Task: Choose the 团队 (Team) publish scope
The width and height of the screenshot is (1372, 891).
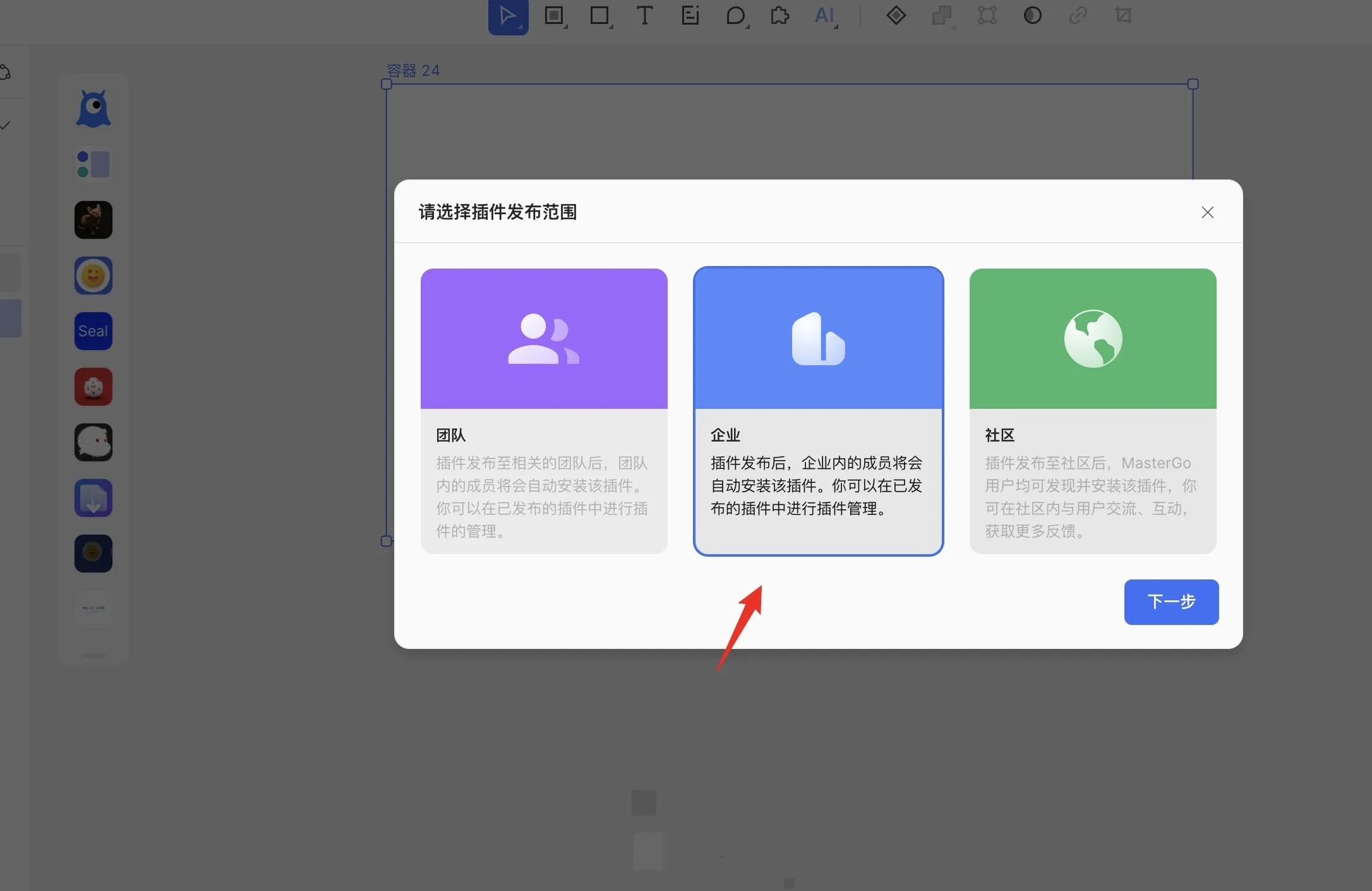Action: point(544,411)
